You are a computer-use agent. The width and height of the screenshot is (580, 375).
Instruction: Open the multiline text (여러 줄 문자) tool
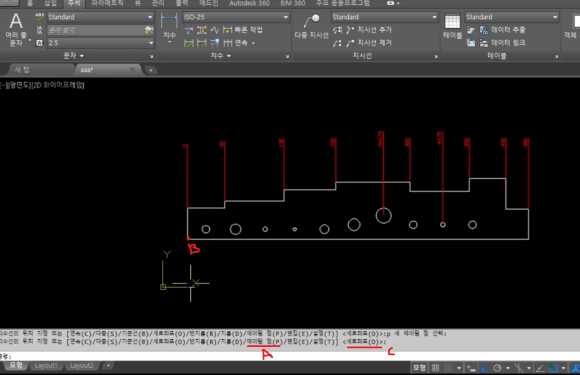pos(16,30)
